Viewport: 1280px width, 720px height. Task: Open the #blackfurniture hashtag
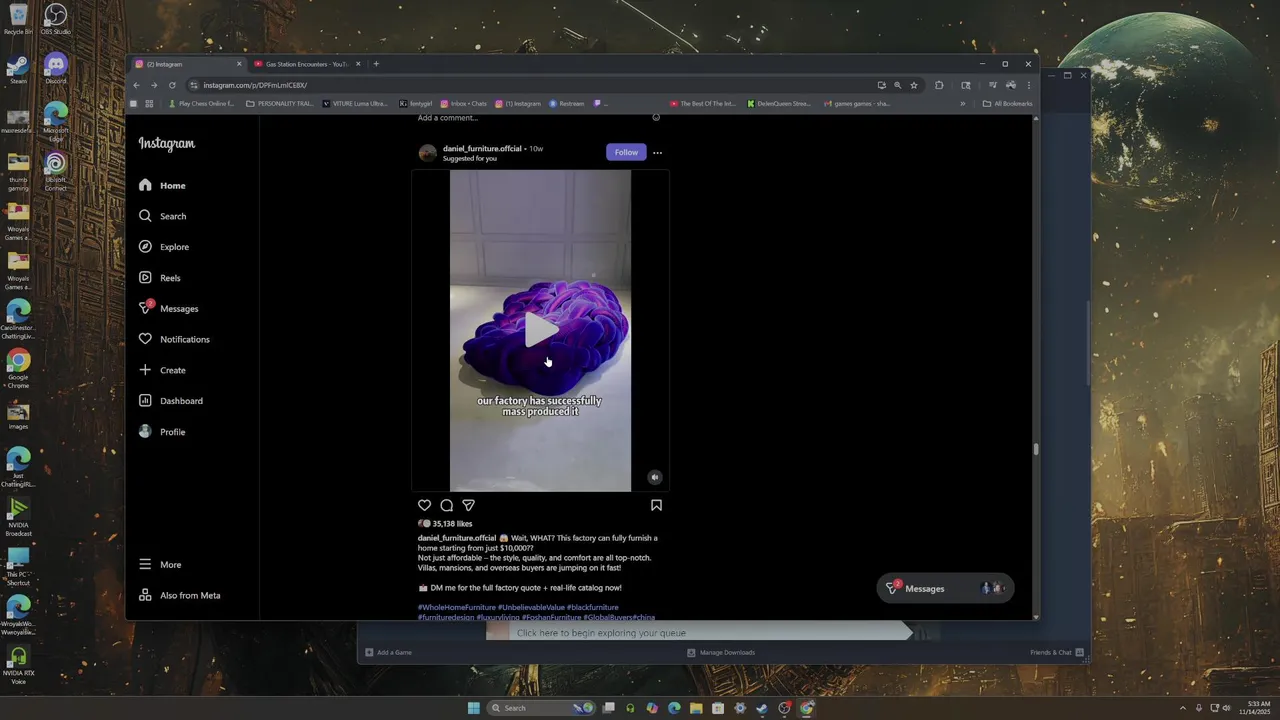593,607
